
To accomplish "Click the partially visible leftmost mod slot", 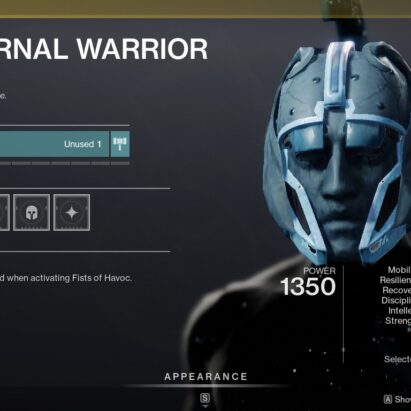I will (4, 213).
